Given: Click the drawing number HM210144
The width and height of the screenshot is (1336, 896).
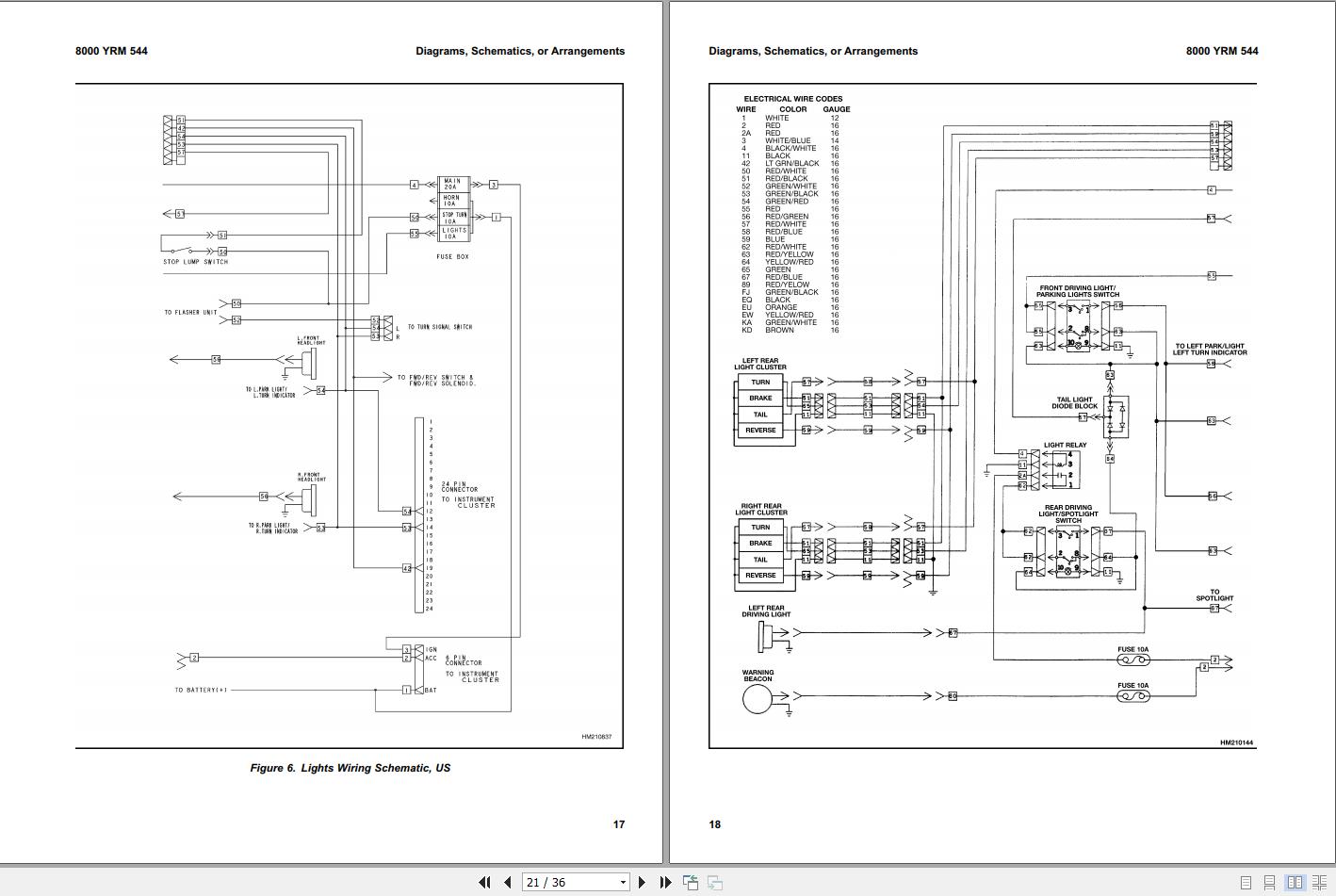Looking at the screenshot, I should [x=1237, y=742].
